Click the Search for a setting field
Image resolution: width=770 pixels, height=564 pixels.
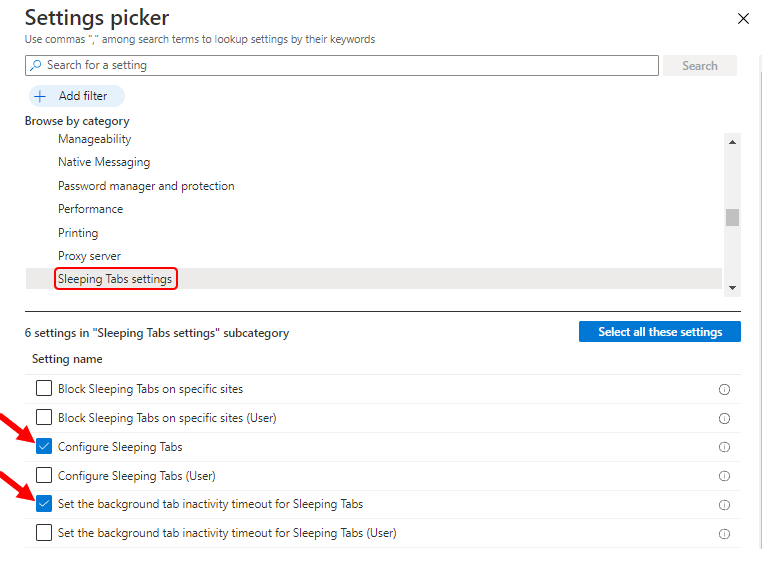pos(341,65)
